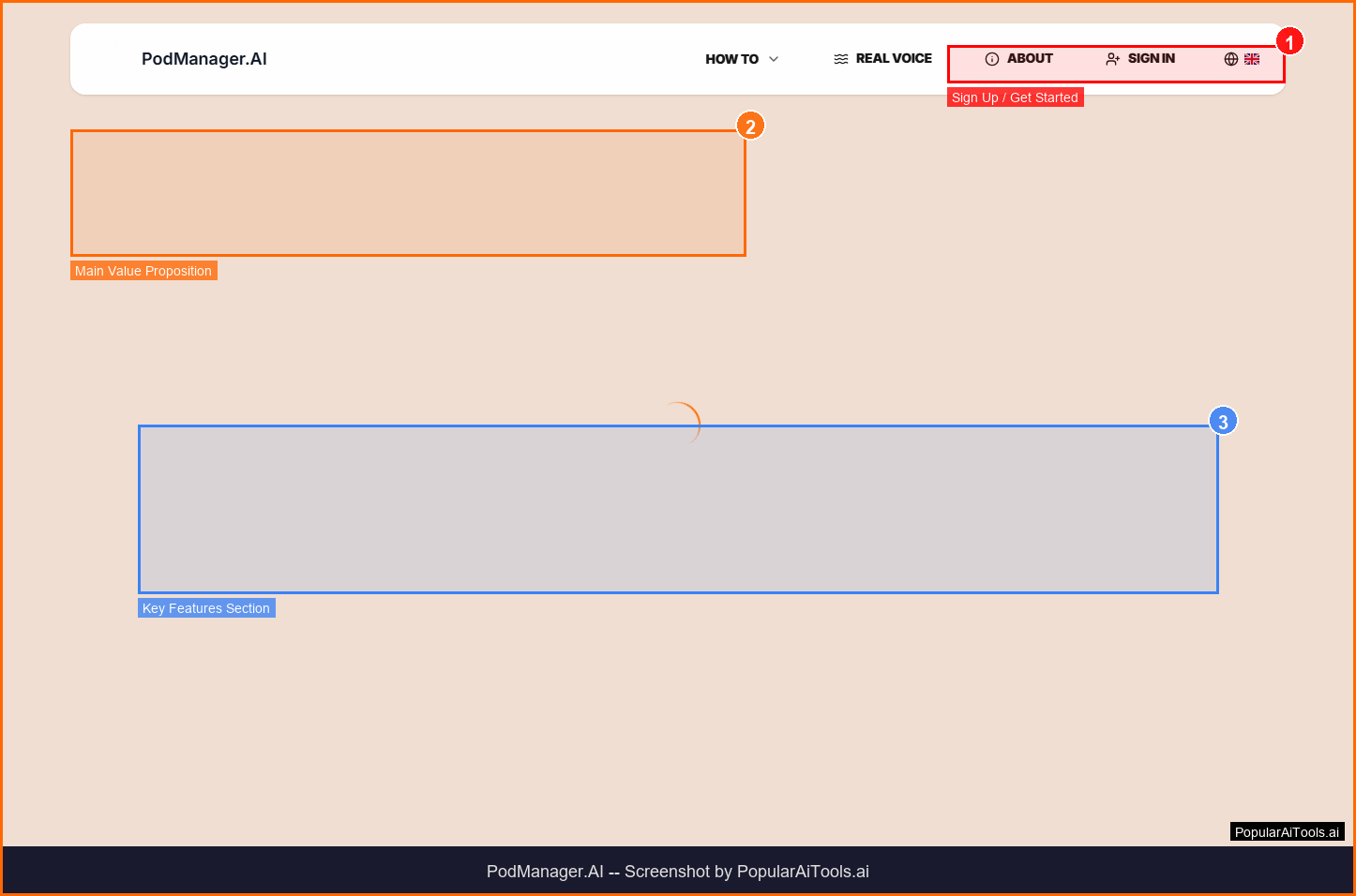This screenshot has height=896, width=1356.
Task: Click the blue number 3 annotation badge
Action: (x=1222, y=422)
